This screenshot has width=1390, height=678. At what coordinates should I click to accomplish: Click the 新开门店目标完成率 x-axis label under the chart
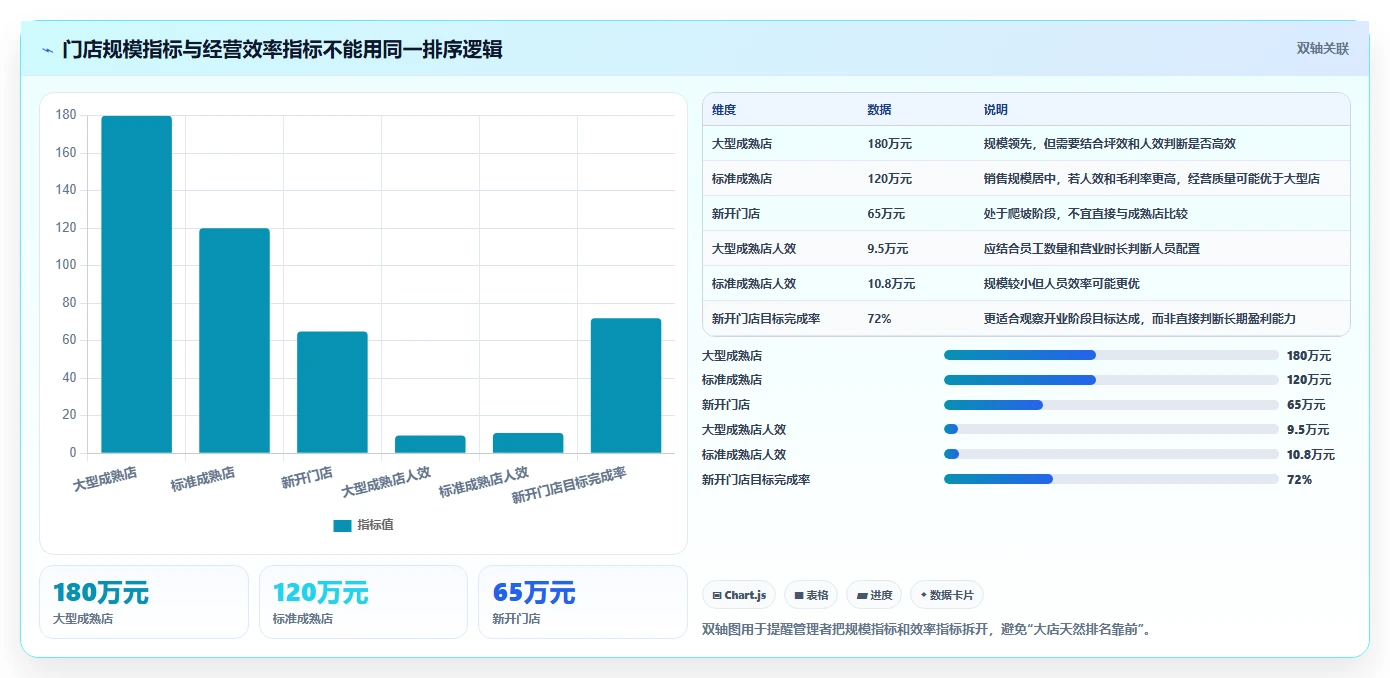[569, 485]
